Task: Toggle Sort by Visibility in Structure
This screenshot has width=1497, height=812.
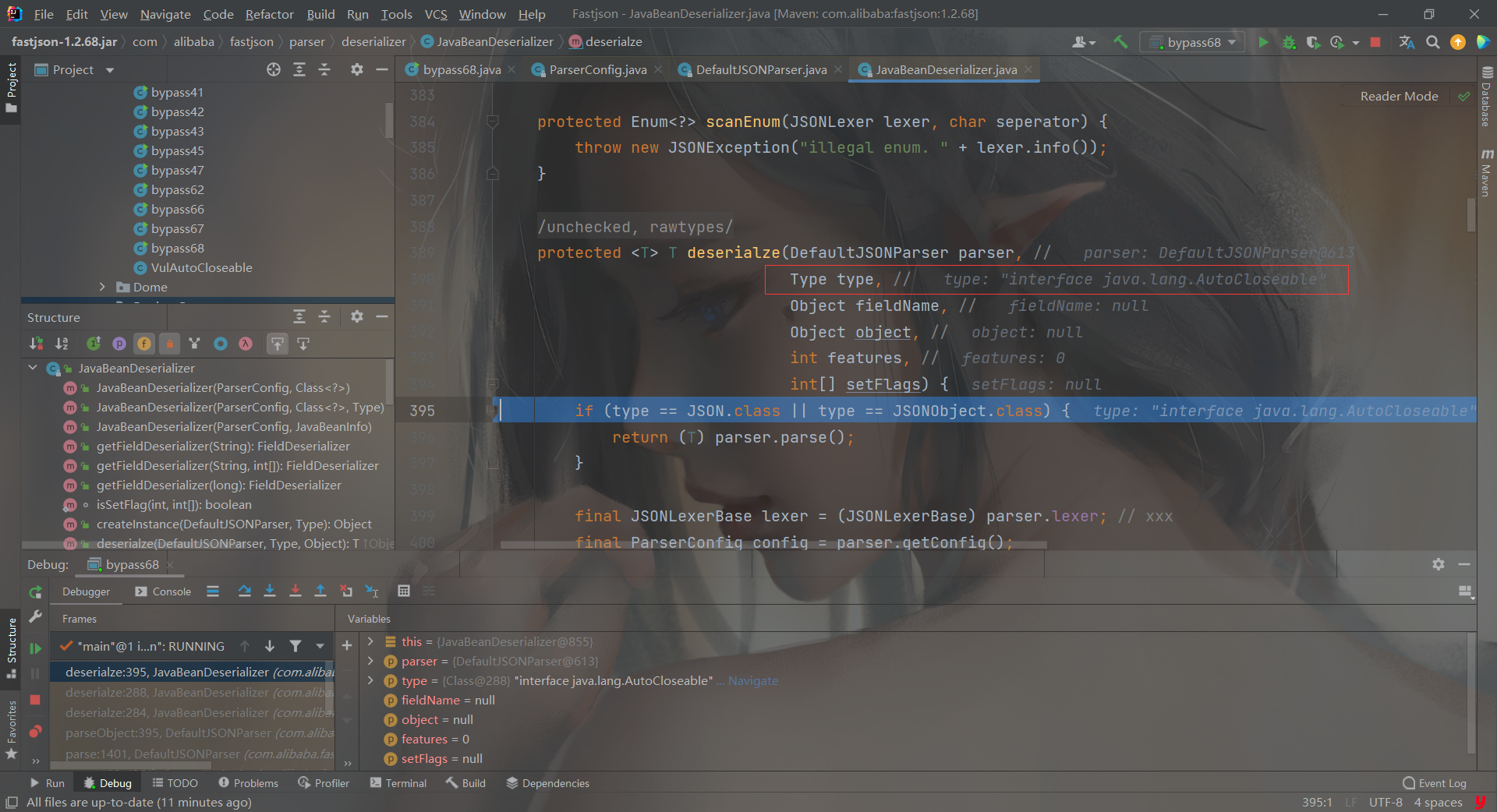Action: click(x=37, y=344)
